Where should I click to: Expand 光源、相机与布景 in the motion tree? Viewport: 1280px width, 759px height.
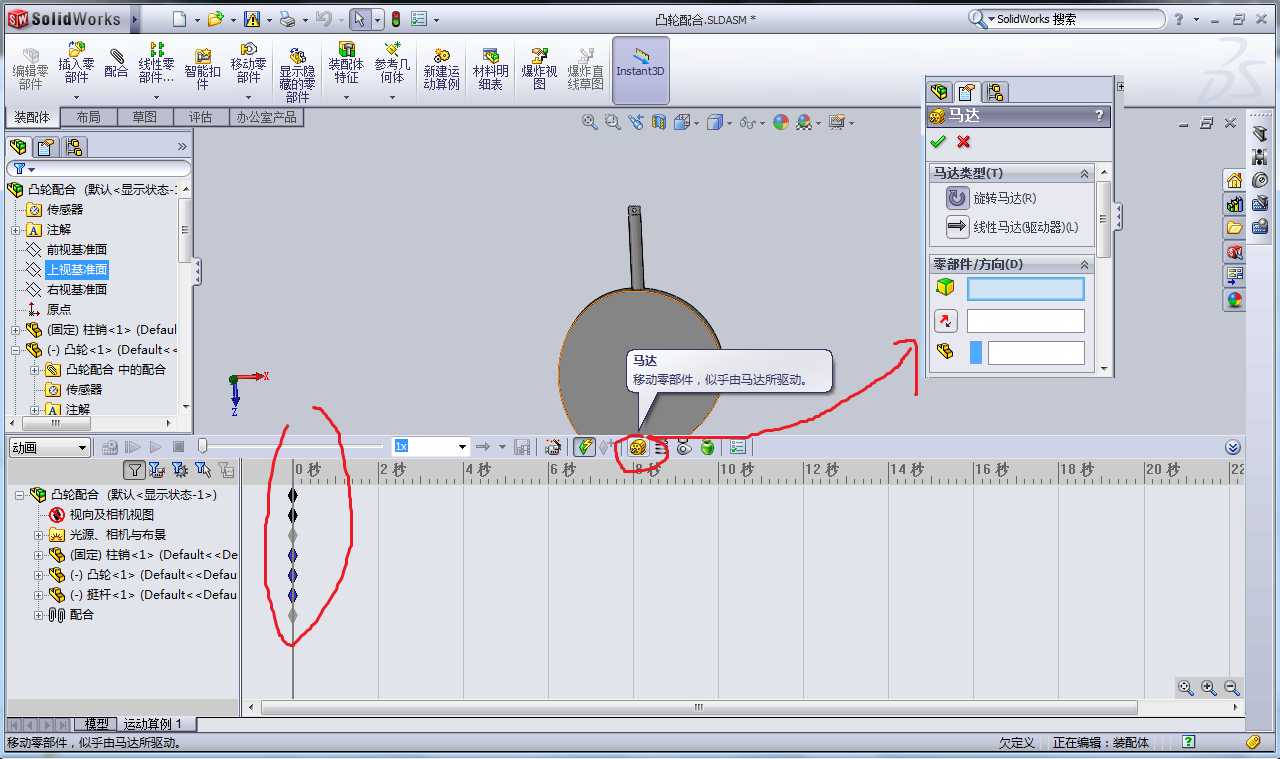tap(39, 535)
